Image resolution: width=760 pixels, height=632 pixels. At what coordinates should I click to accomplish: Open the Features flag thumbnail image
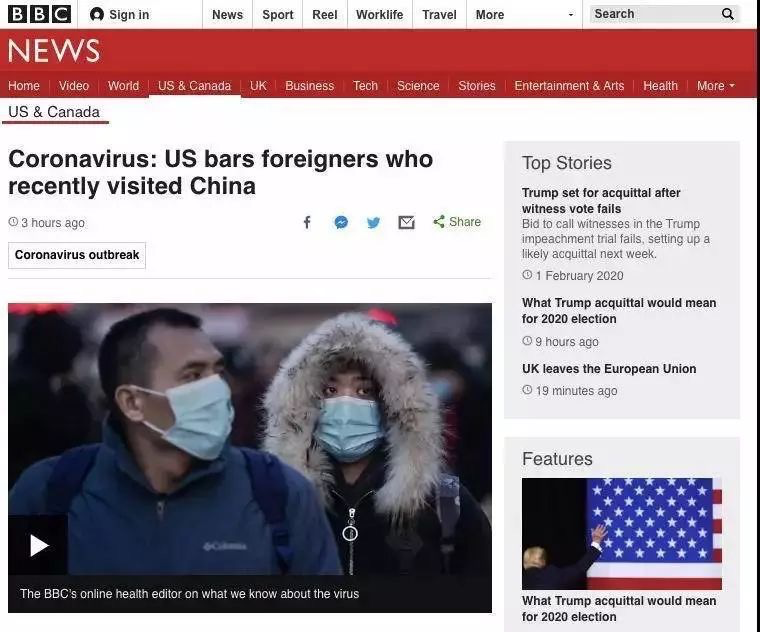tap(622, 534)
